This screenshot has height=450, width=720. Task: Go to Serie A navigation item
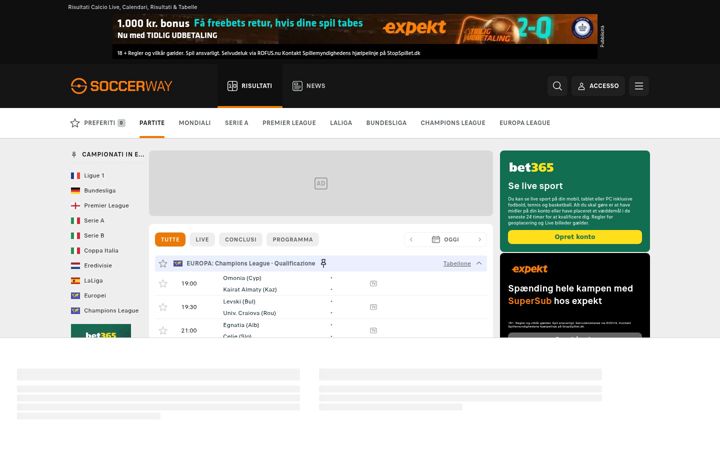pyautogui.click(x=236, y=123)
